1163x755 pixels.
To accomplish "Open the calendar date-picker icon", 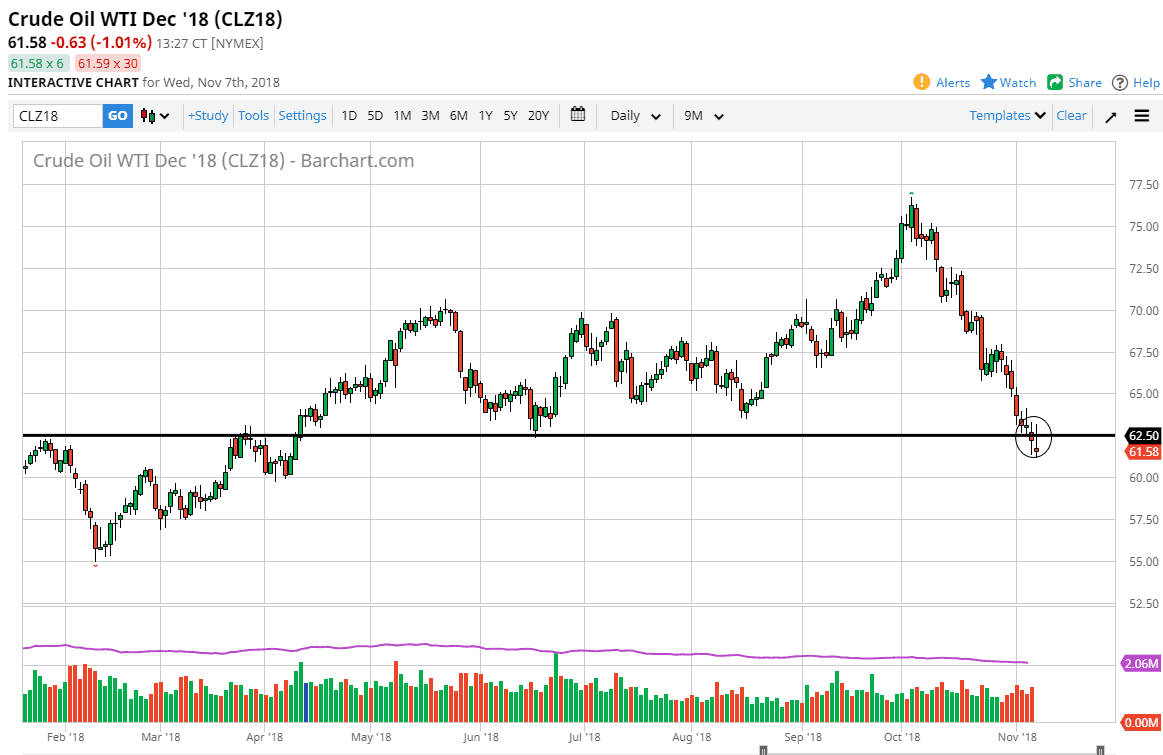I will tap(577, 115).
